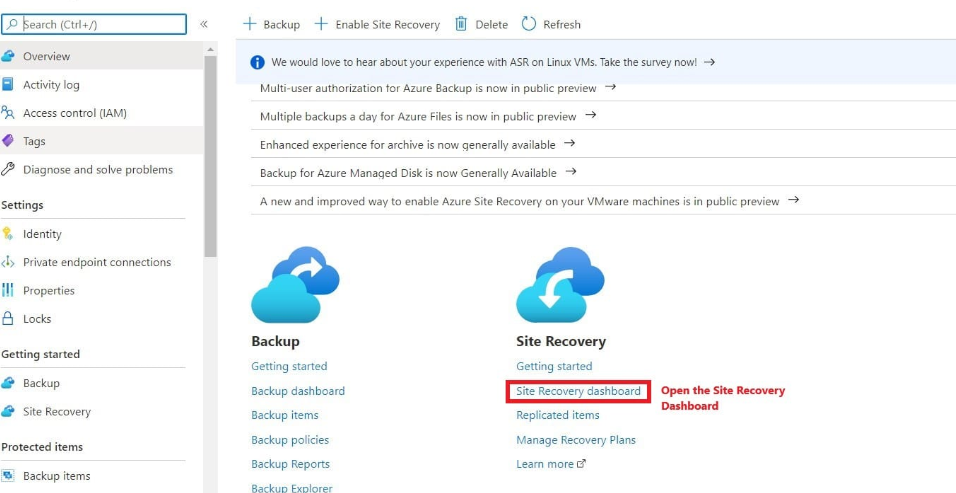This screenshot has width=956, height=493.
Task: Open Properties in Settings section
Action: tap(101, 290)
